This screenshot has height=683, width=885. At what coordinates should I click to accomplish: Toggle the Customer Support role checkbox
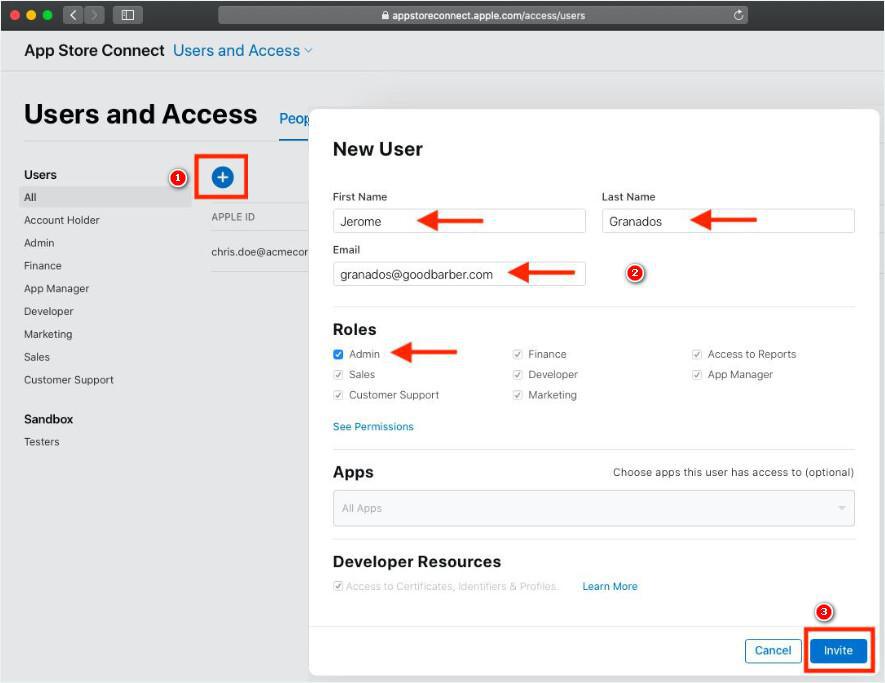[x=338, y=395]
